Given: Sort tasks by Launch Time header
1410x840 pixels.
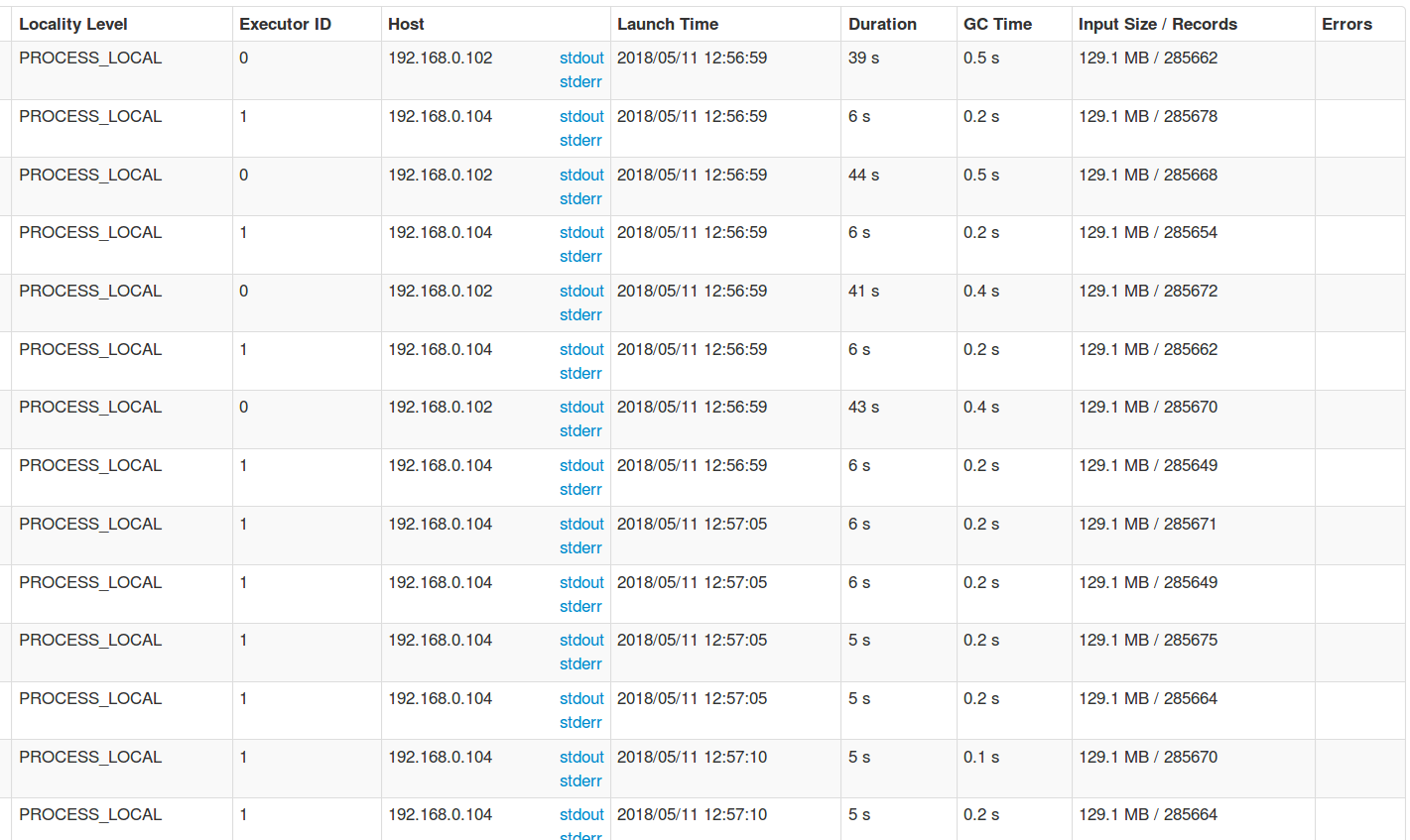Looking at the screenshot, I should (x=667, y=24).
